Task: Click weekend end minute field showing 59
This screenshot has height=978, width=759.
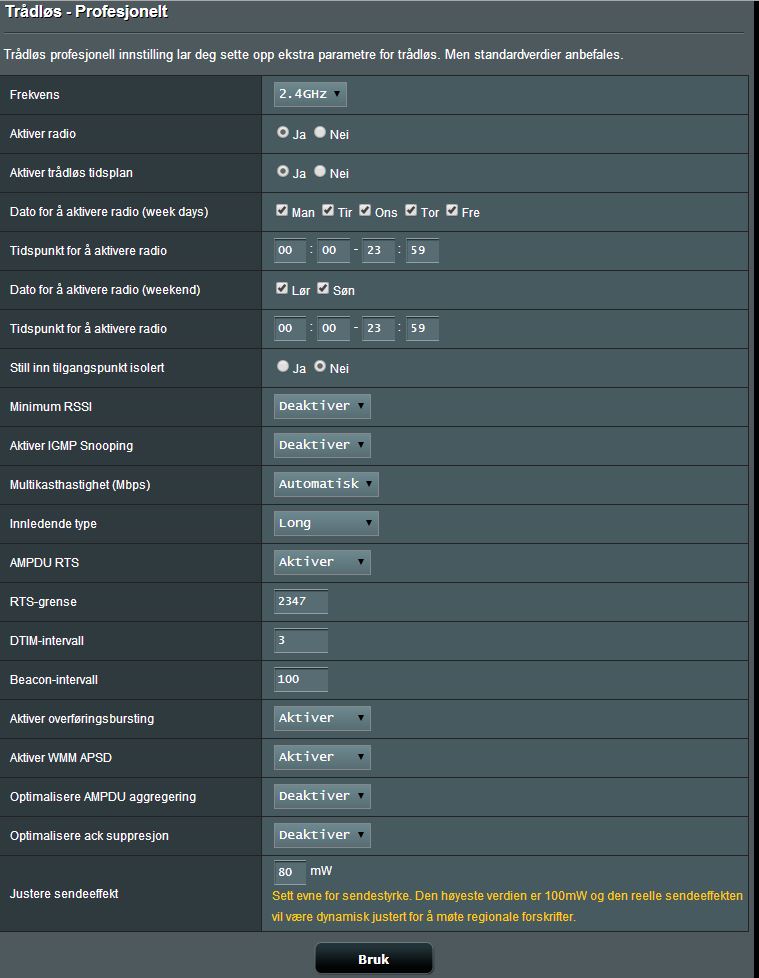Action: [422, 328]
